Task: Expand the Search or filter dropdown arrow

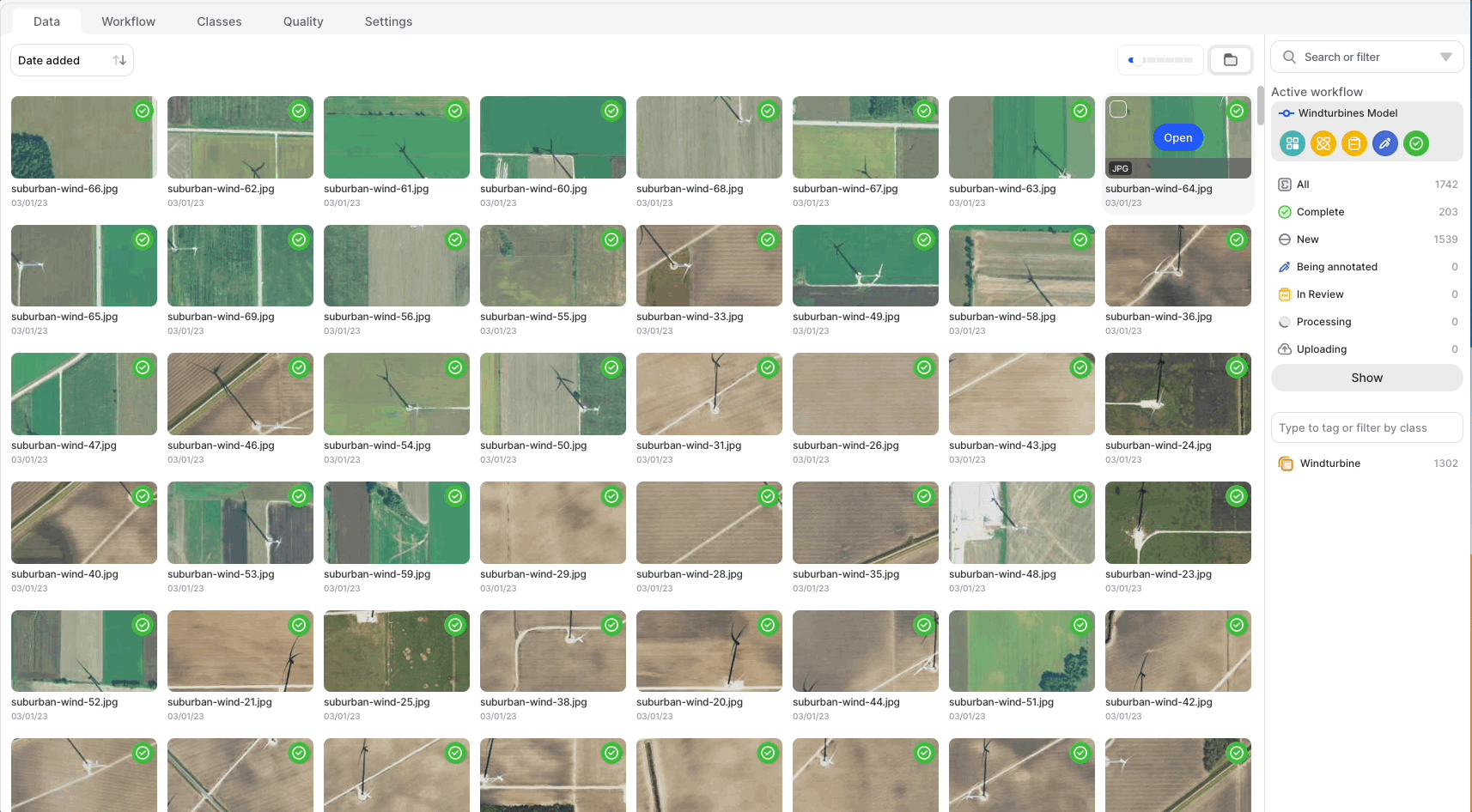Action: [x=1446, y=58]
